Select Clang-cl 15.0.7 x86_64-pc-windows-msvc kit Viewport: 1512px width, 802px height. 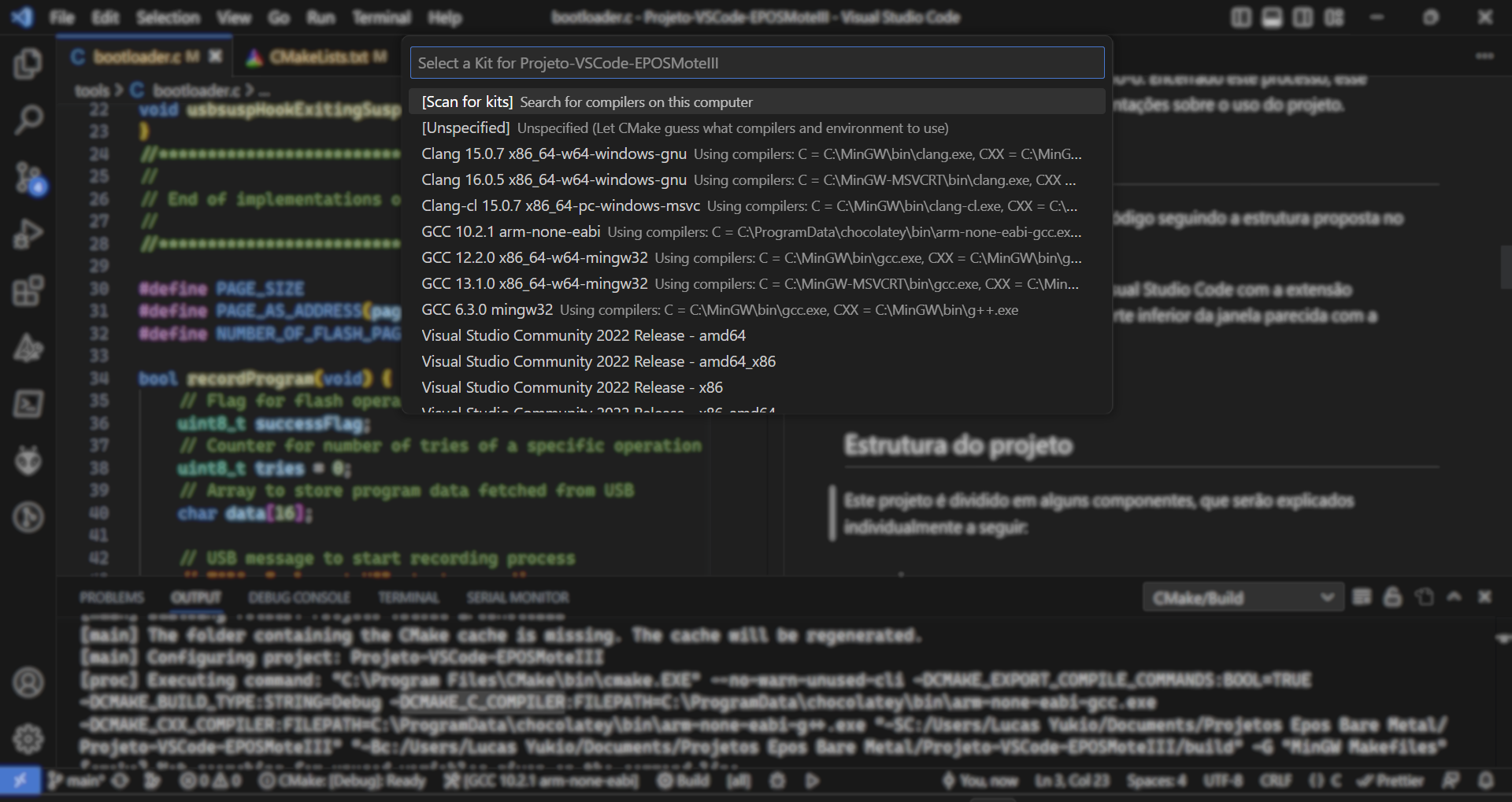click(x=757, y=205)
